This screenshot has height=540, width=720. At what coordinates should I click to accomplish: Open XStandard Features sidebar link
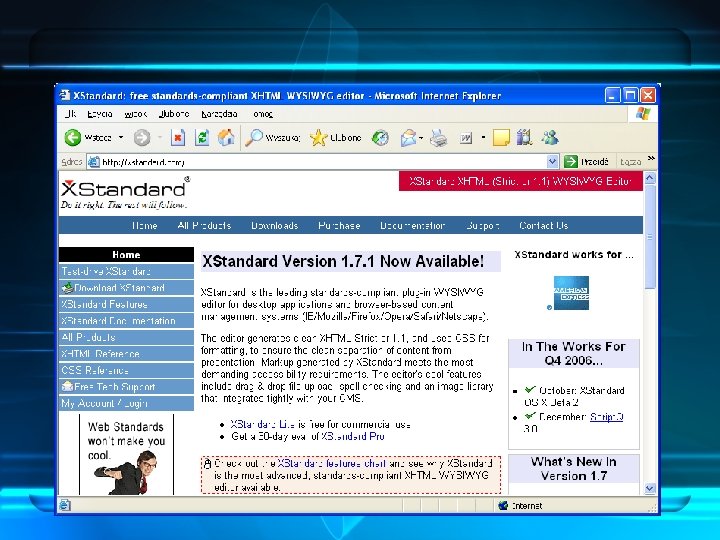coord(126,304)
